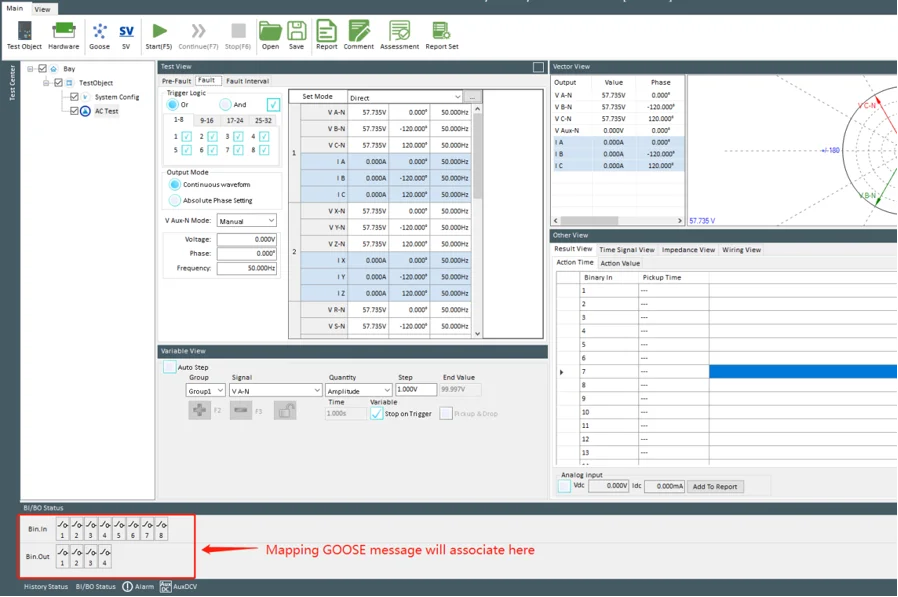Open the Group1 dropdown

tap(205, 391)
